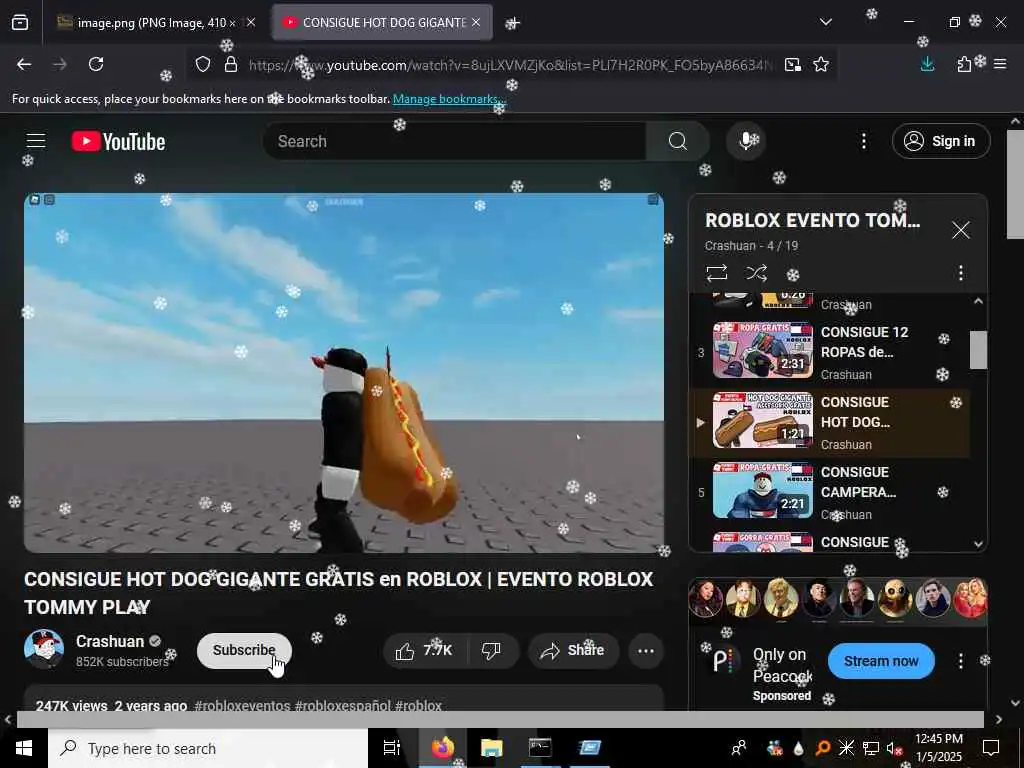Share this video
This screenshot has width=1024, height=768.
[573, 650]
